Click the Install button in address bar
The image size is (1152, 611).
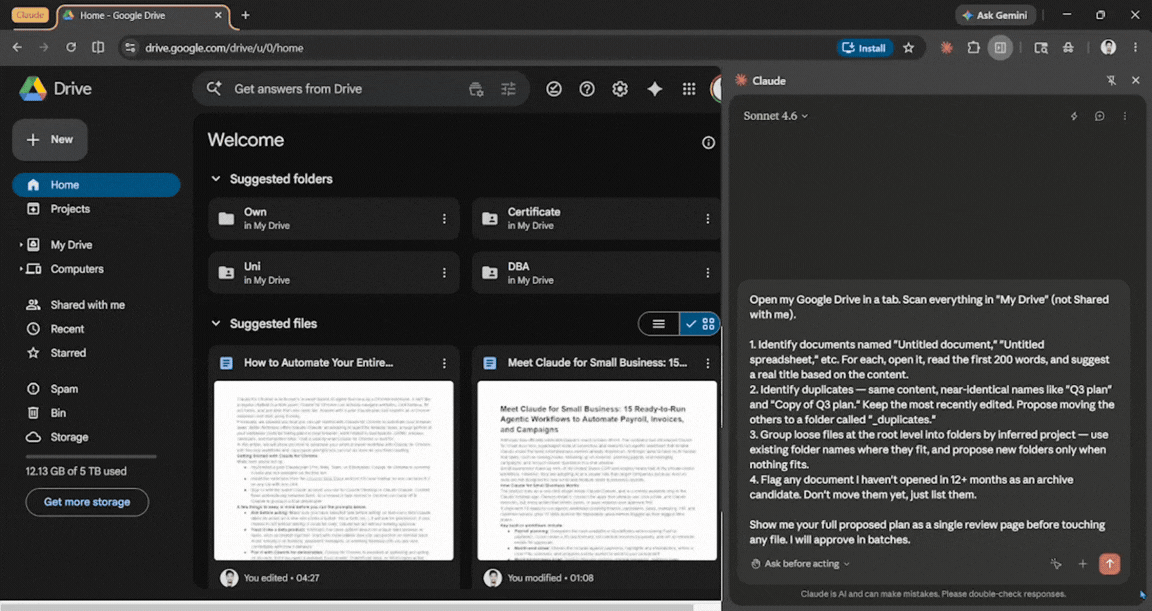coord(865,48)
